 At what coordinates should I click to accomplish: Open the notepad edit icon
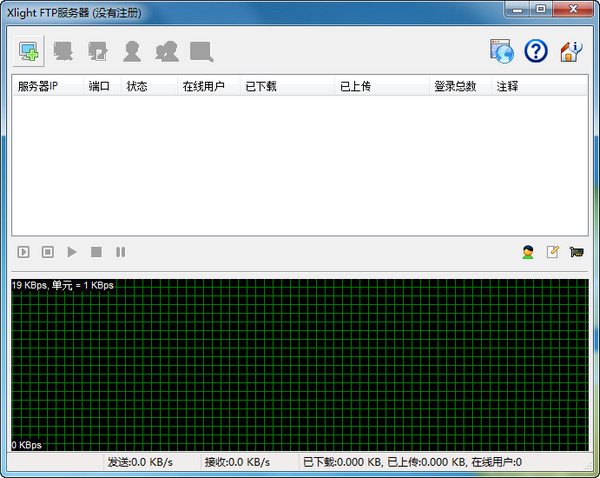(553, 252)
